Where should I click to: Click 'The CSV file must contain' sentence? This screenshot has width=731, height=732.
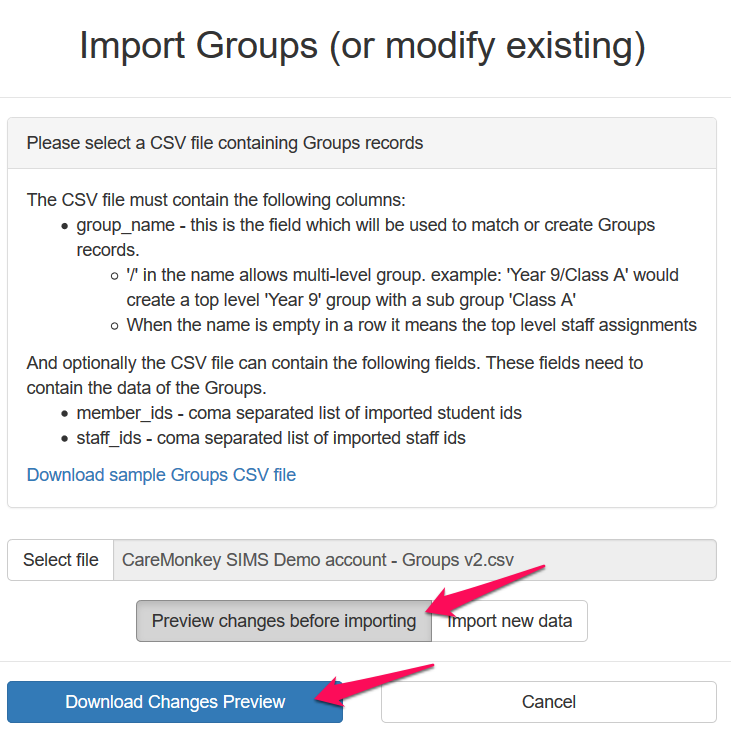[x=216, y=200]
